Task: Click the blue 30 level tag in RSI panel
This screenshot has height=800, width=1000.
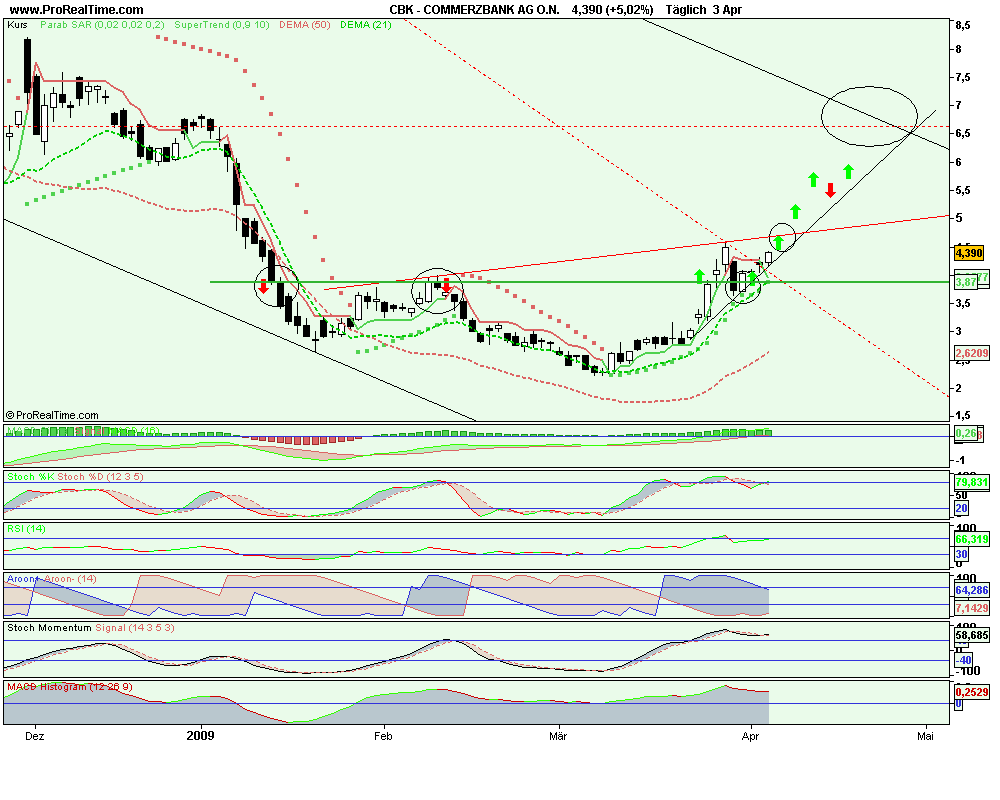Action: tap(961, 554)
